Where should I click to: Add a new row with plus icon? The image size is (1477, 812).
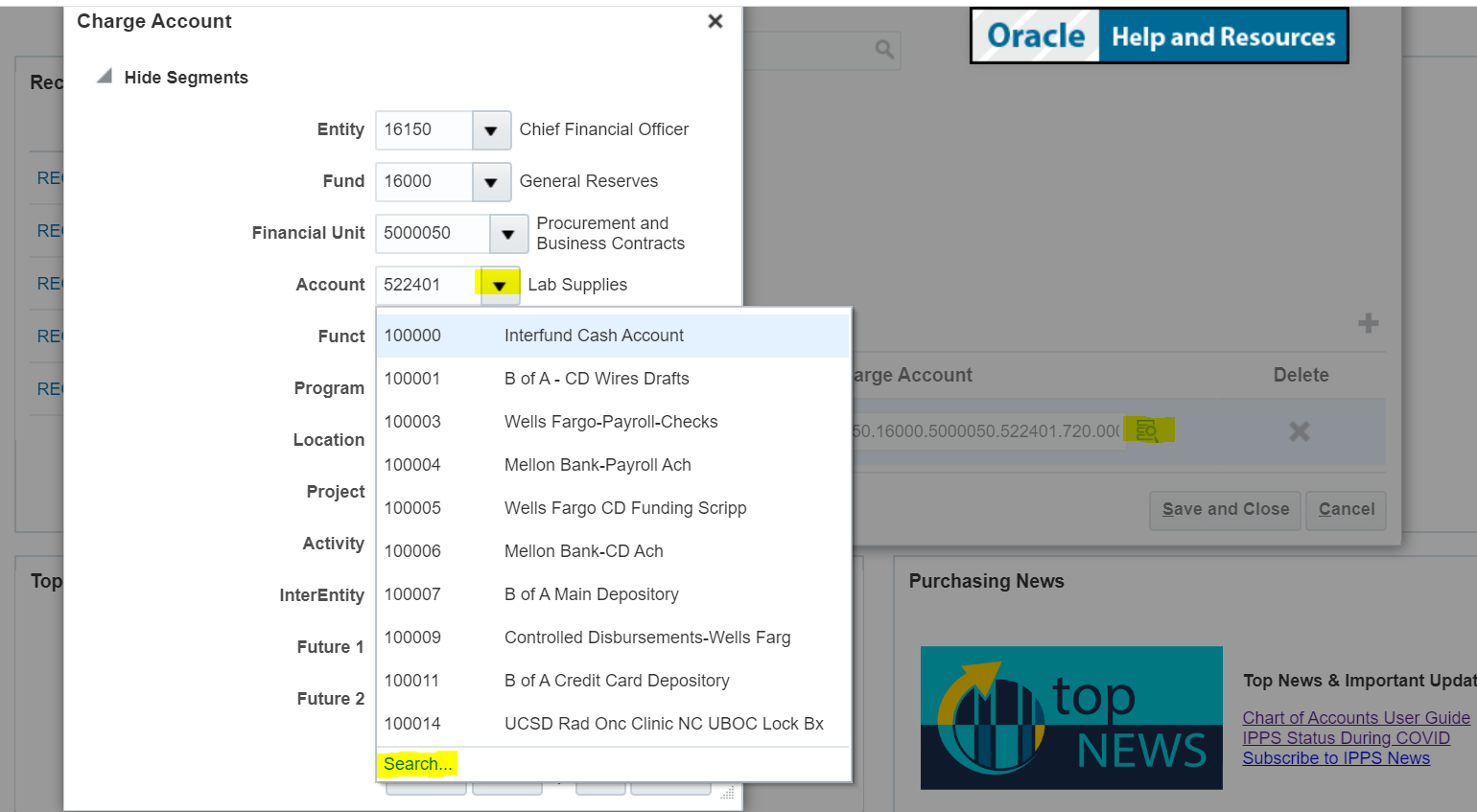point(1369,323)
